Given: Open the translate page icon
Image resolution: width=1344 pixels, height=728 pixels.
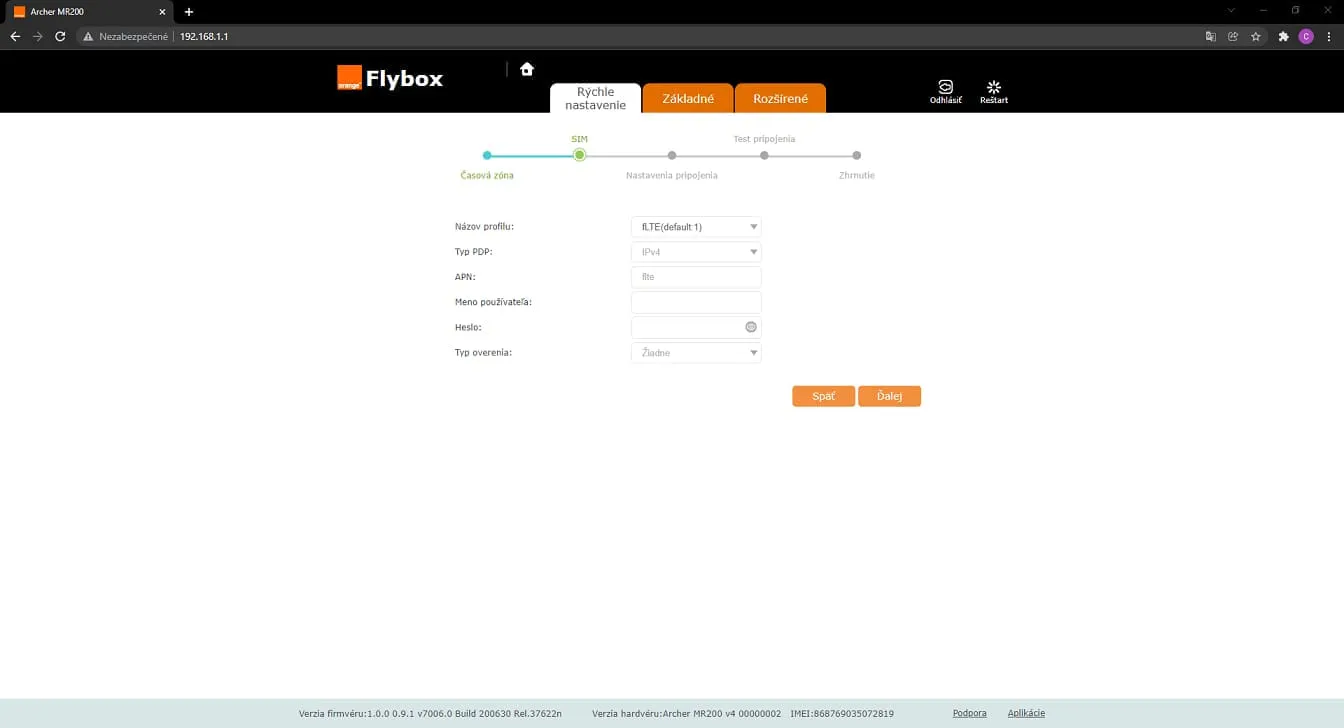Looking at the screenshot, I should [1211, 36].
